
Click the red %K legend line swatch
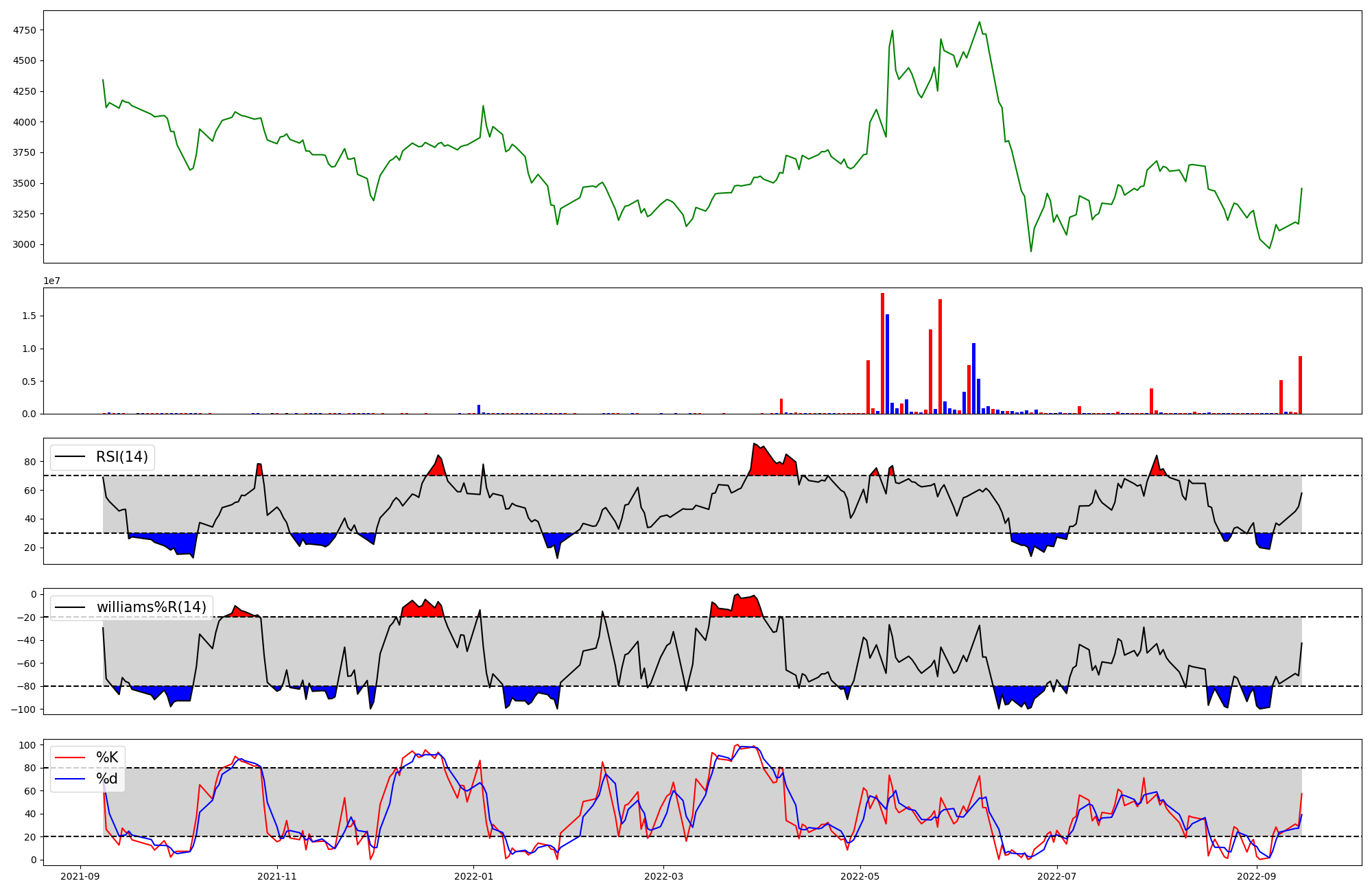[x=69, y=758]
